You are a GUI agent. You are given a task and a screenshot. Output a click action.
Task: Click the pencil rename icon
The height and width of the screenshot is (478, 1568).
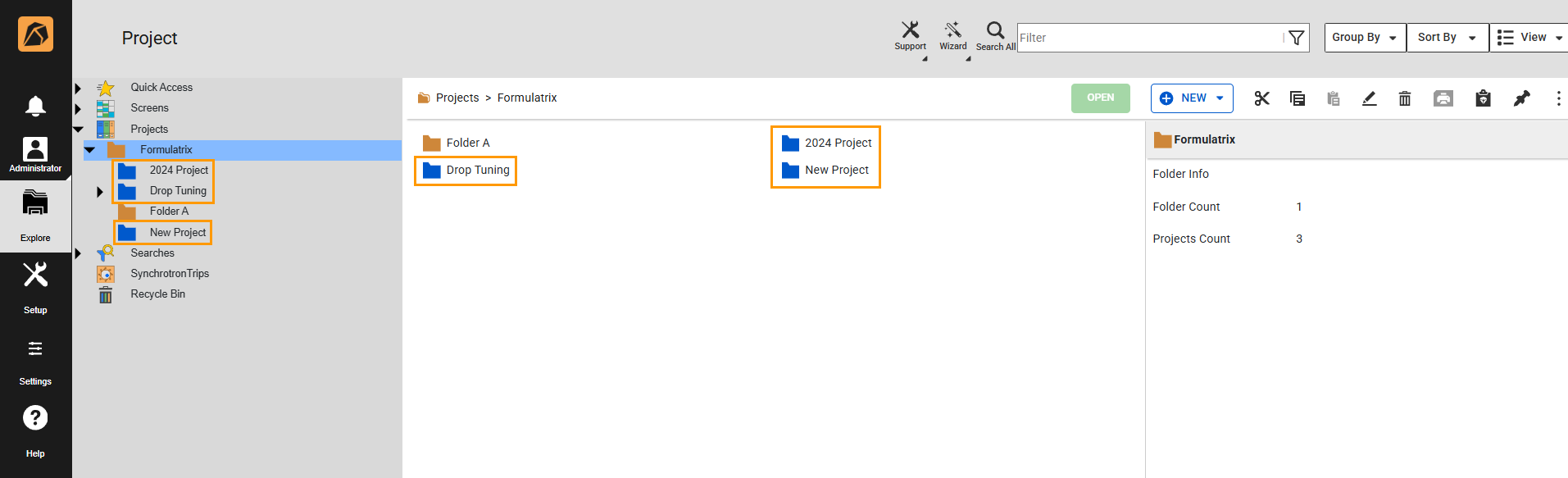[x=1369, y=98]
